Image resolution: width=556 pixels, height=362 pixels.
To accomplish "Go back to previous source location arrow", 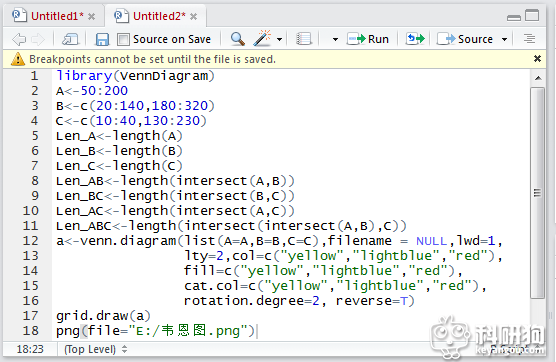I will [19, 39].
